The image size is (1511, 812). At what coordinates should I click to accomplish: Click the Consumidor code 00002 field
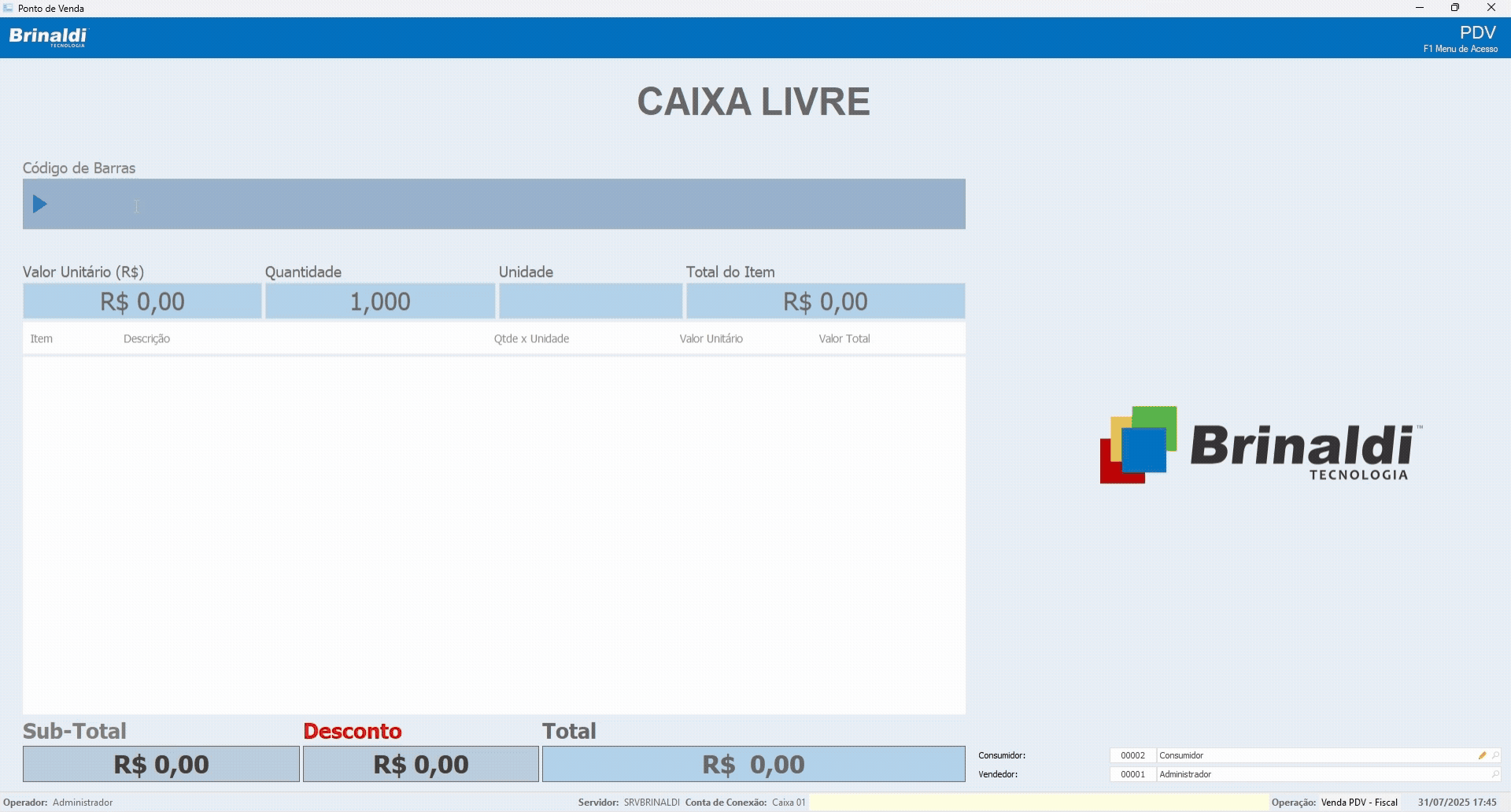1132,755
